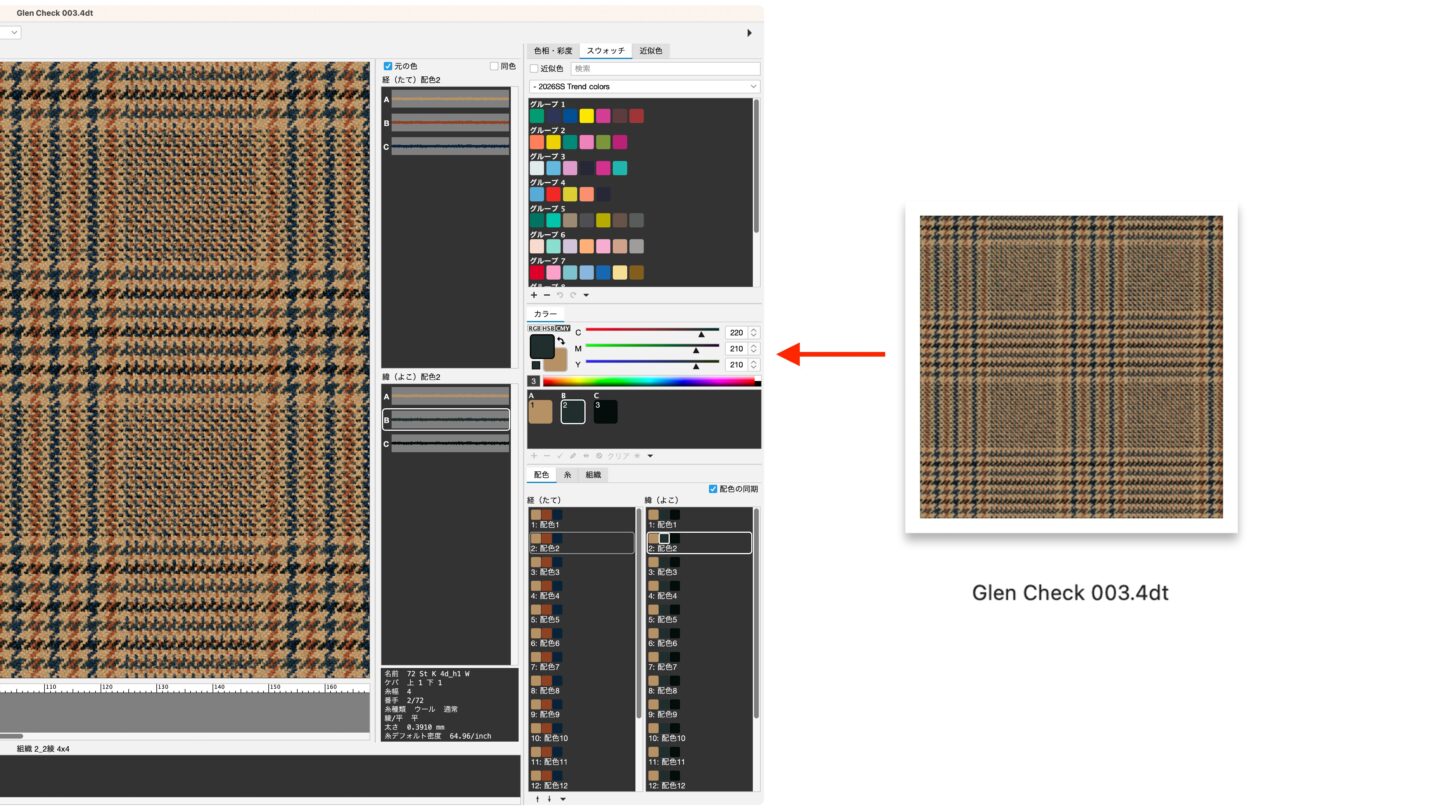Click the yellow swatch in グループ 1
The width and height of the screenshot is (1450, 810).
coord(587,116)
